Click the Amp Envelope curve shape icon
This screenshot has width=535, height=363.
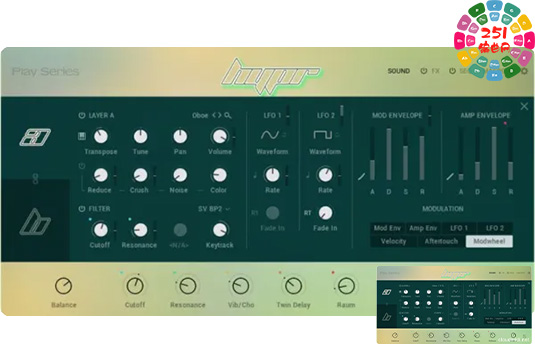450,176
